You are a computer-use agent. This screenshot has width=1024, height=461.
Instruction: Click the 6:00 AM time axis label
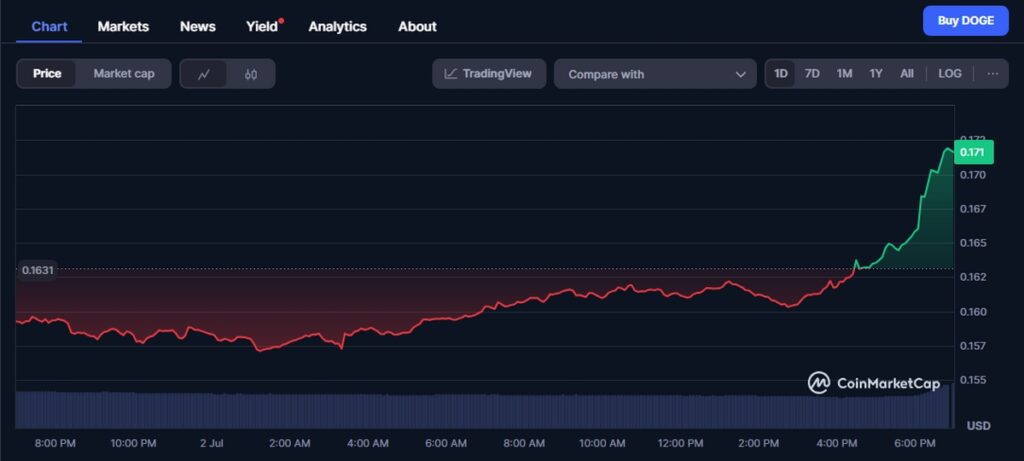click(x=445, y=443)
